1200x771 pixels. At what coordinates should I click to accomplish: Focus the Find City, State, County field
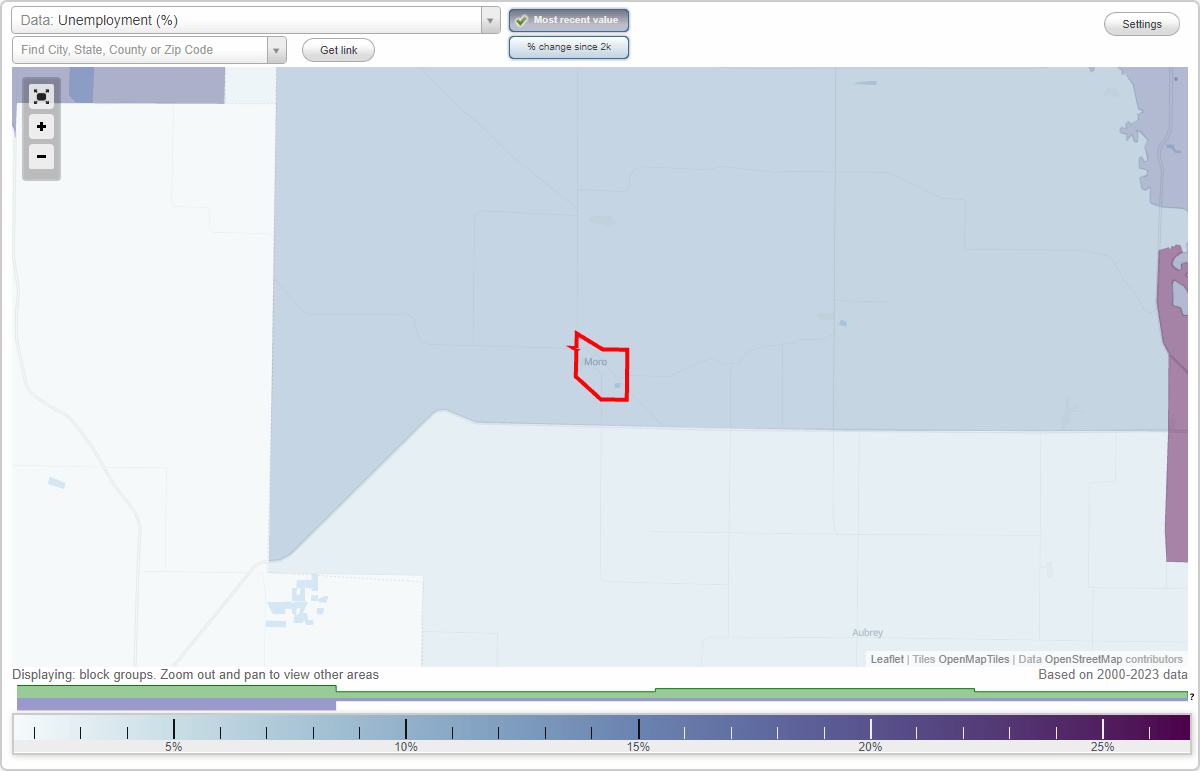[x=139, y=50]
